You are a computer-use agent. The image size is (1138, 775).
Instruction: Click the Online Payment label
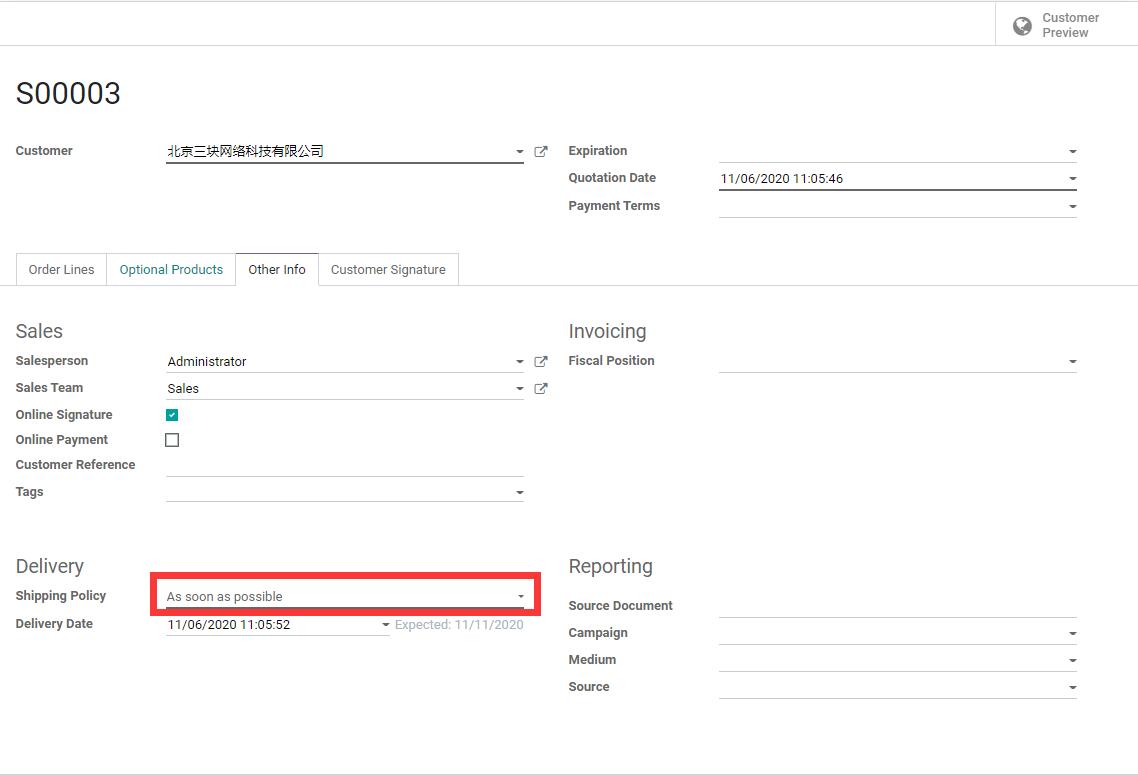[x=62, y=440]
